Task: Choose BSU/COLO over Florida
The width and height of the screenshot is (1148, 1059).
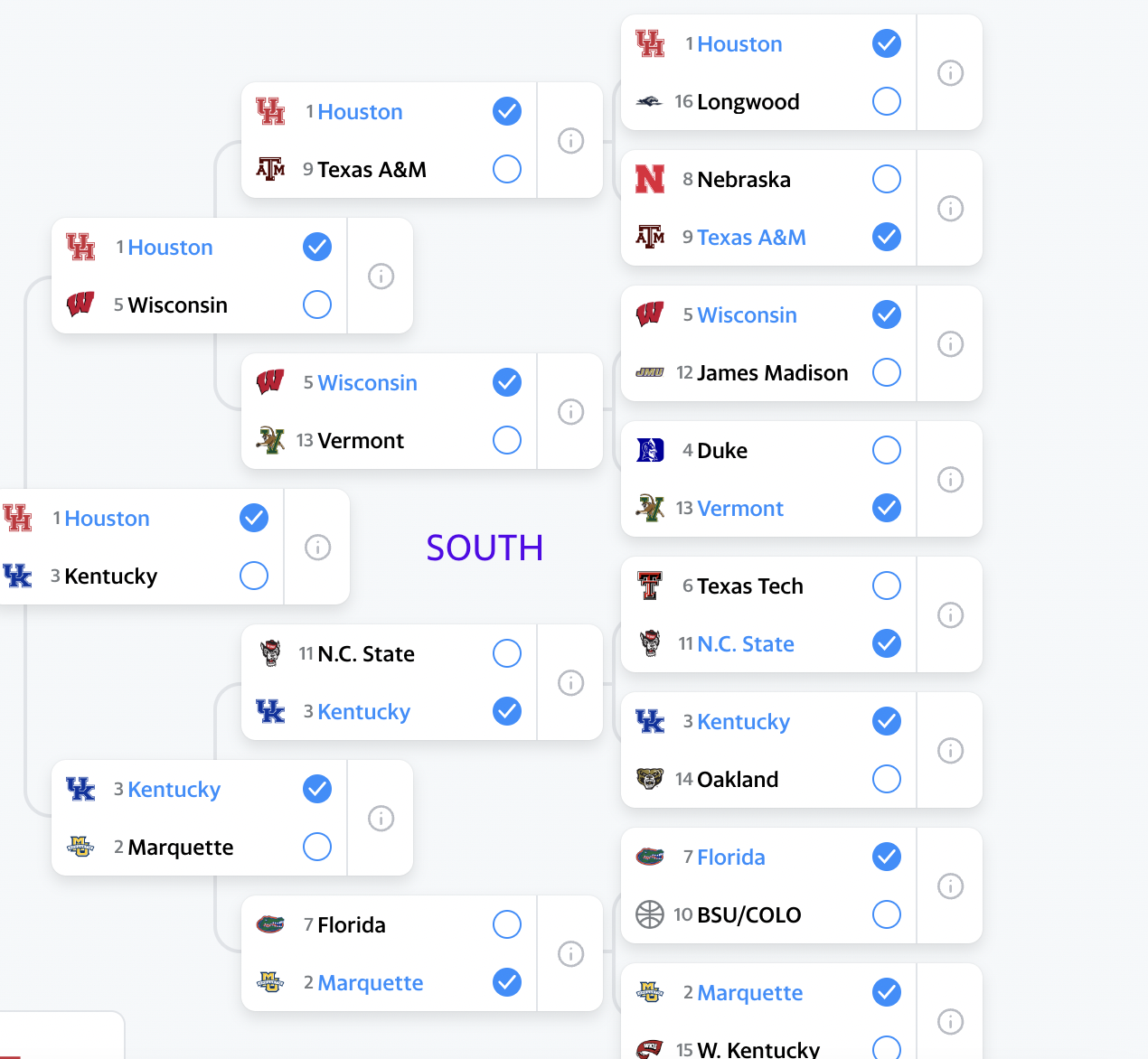Action: point(887,914)
